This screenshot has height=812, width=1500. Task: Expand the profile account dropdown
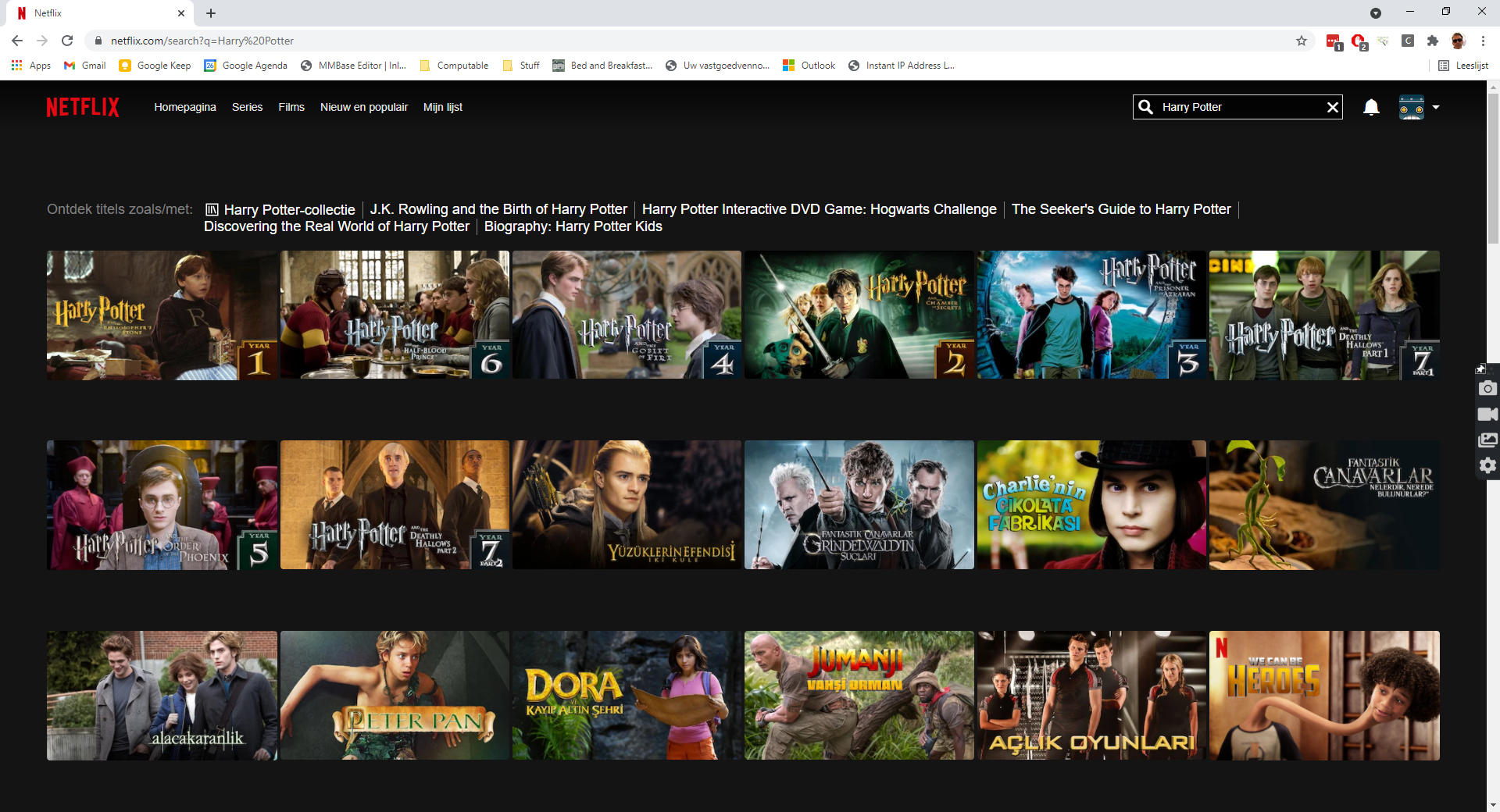[1435, 107]
